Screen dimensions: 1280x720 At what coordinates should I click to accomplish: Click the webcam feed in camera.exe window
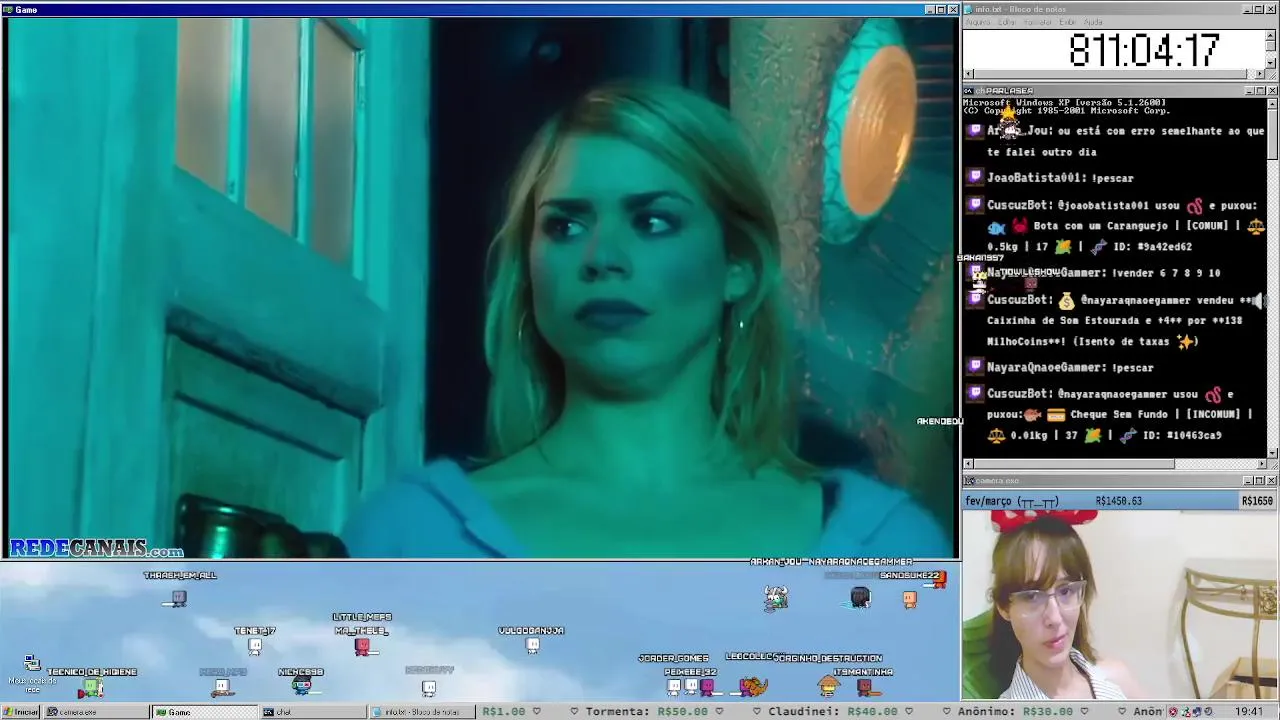click(x=1119, y=605)
